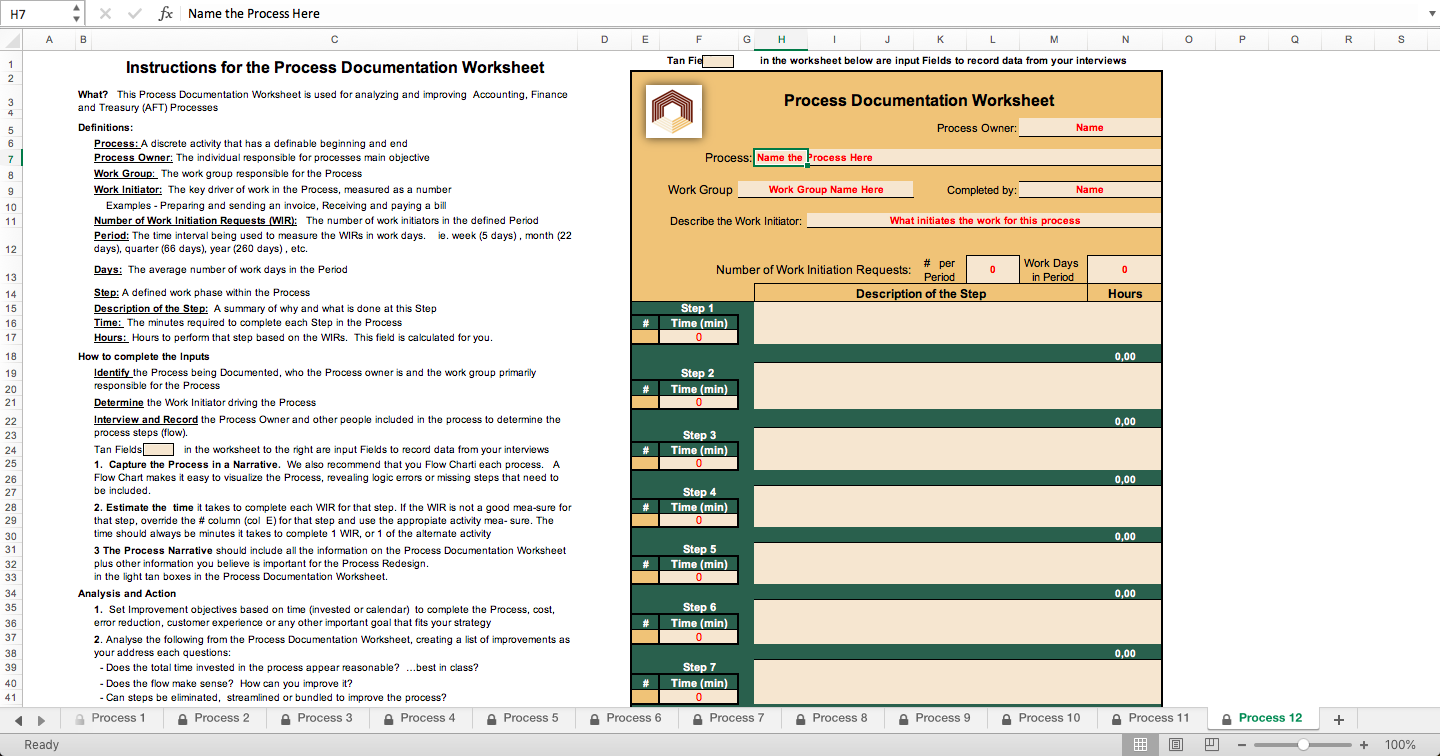Open the Name Box stepper arrows
Image resolution: width=1440 pixels, height=756 pixels.
(x=77, y=13)
